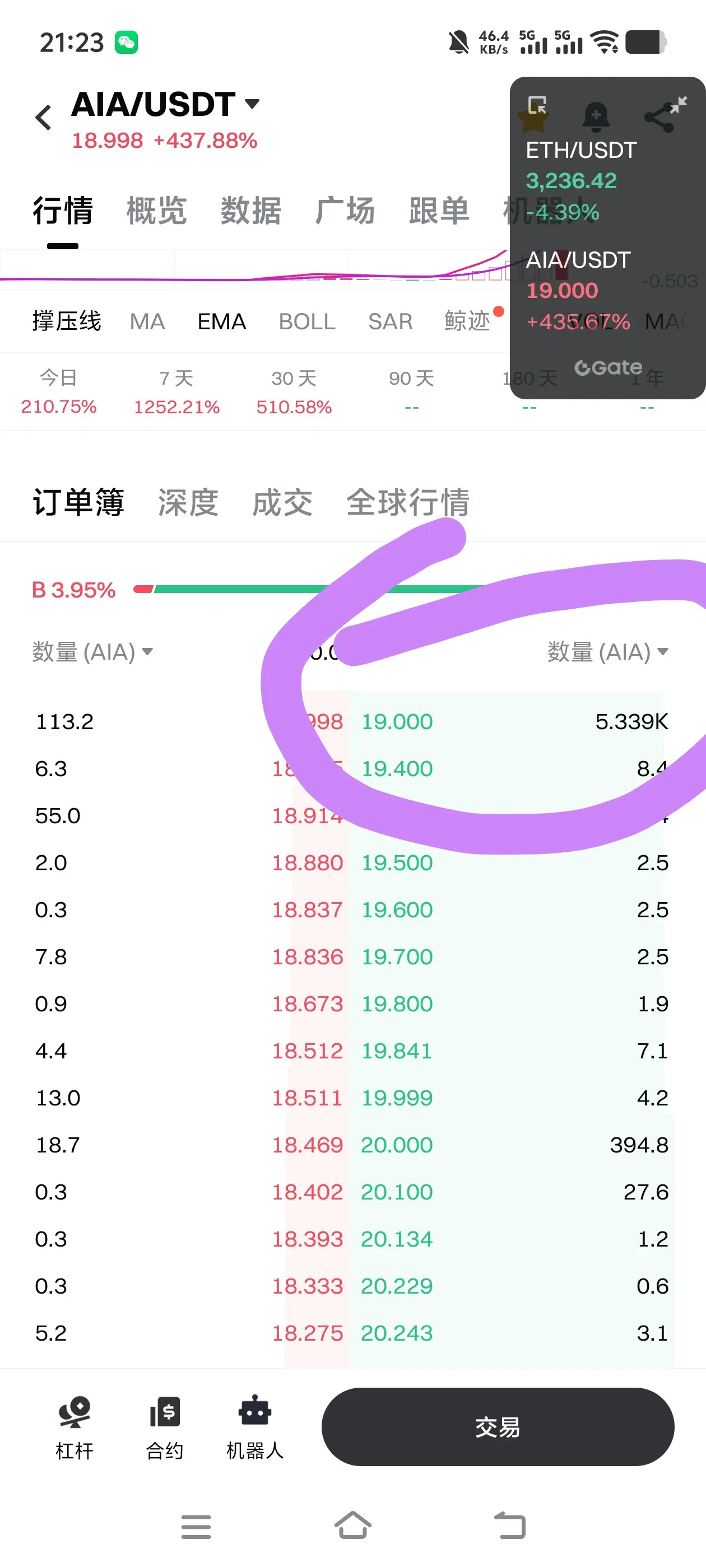706x1568 pixels.
Task: Tap ask price 20.229
Action: coord(397,1286)
